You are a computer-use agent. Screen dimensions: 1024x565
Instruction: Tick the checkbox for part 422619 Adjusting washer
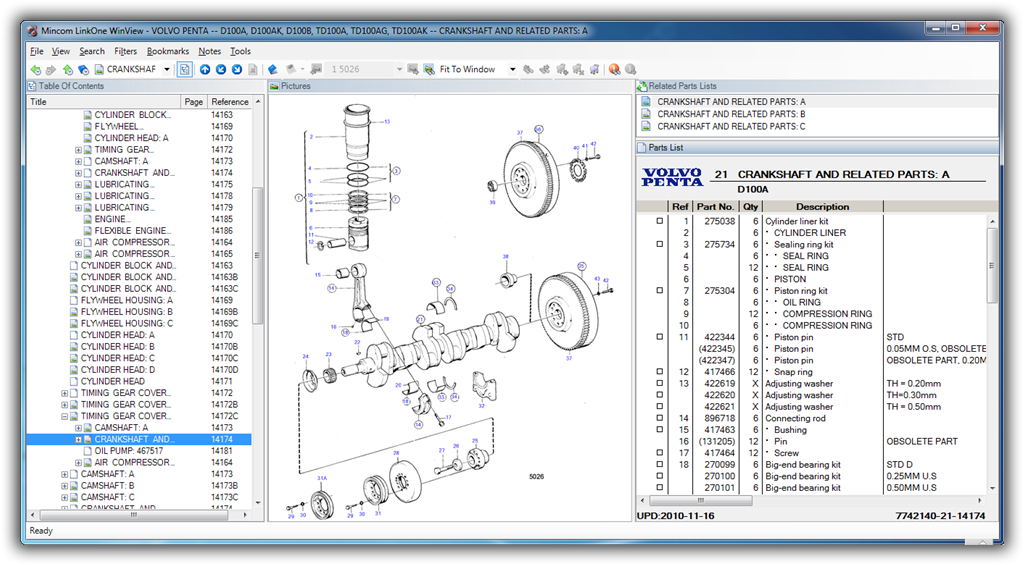660,383
